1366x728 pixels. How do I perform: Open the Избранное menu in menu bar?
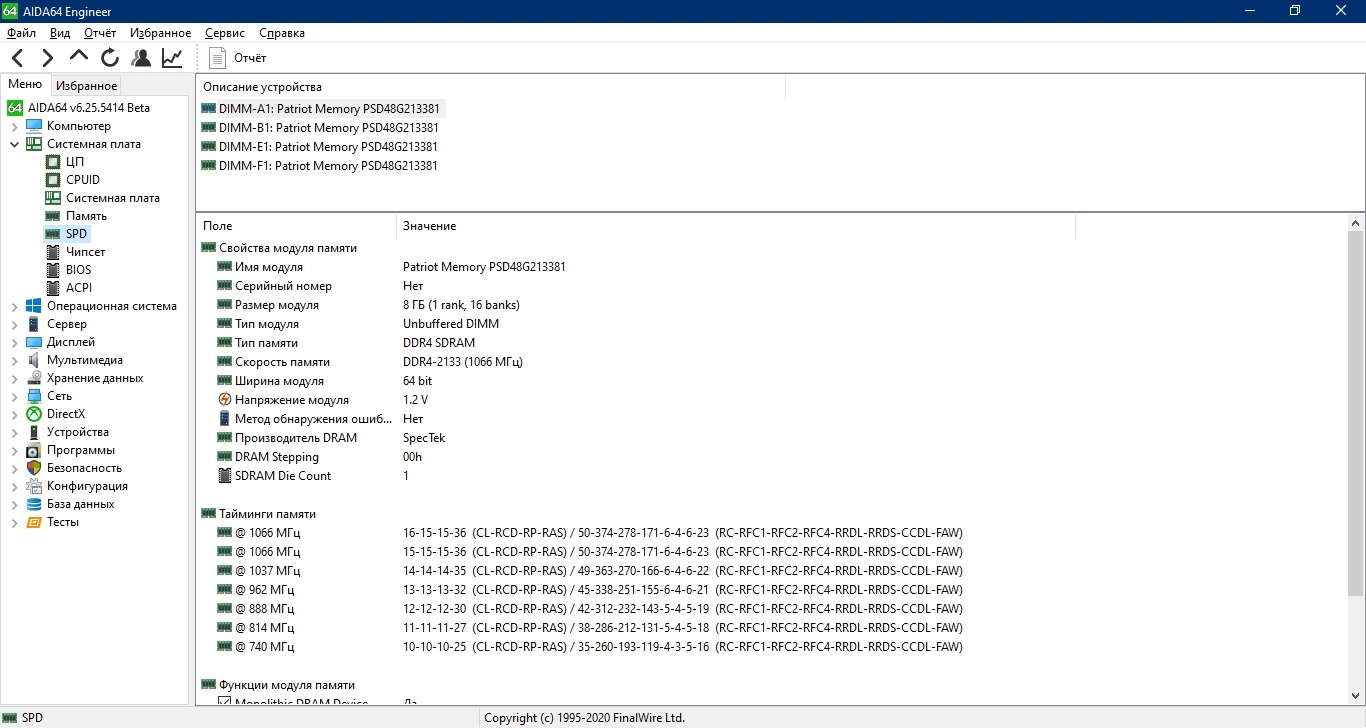160,33
